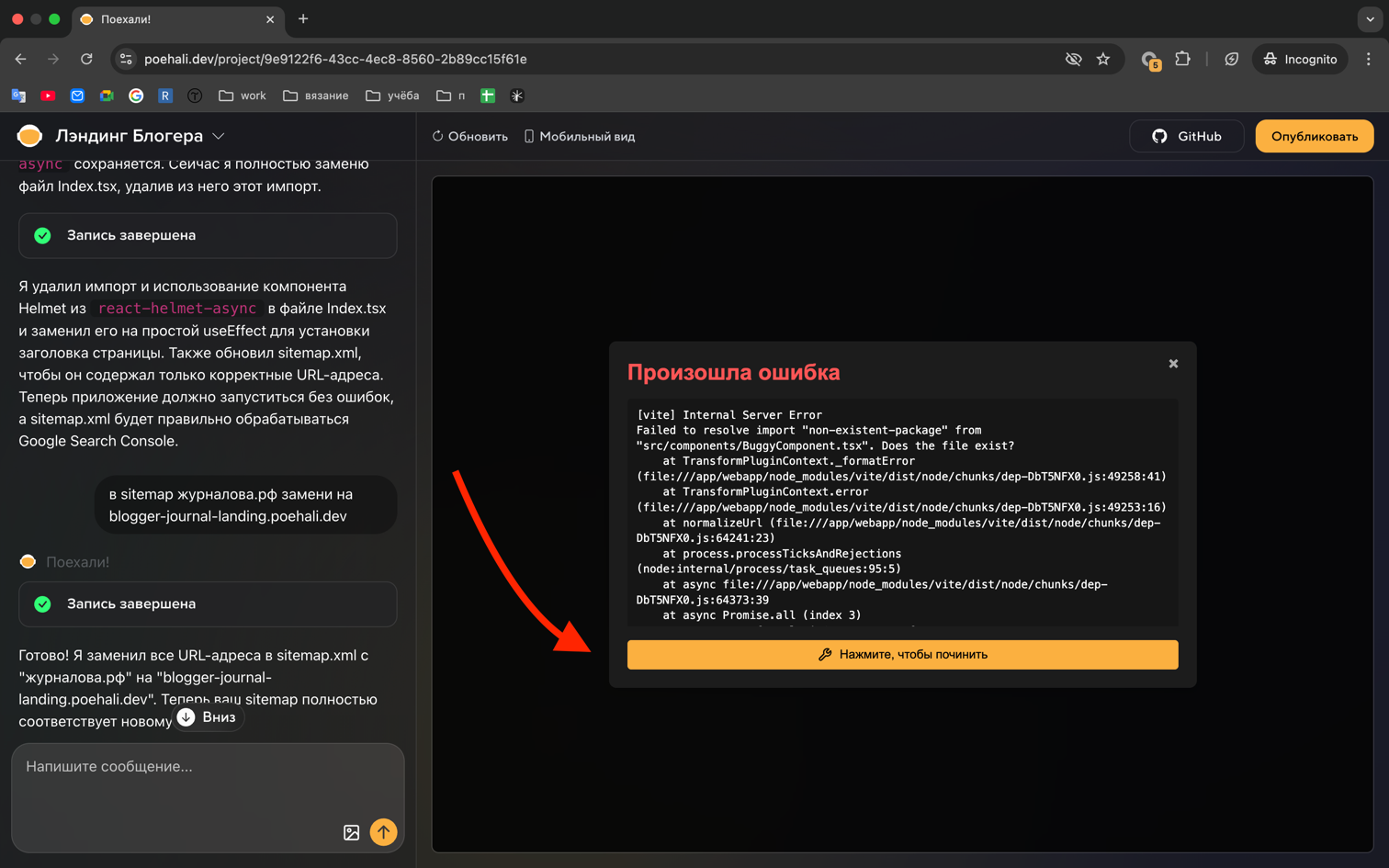Click the Опубликовать publish button
The height and width of the screenshot is (868, 1389).
click(x=1315, y=136)
